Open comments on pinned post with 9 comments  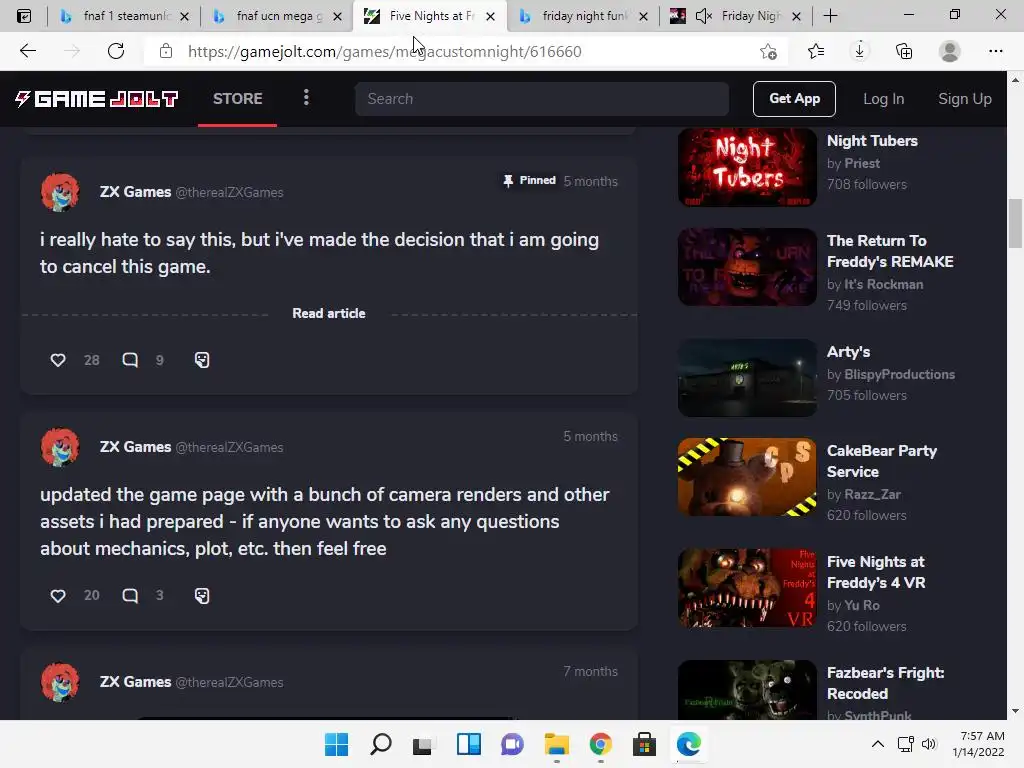(x=130, y=360)
